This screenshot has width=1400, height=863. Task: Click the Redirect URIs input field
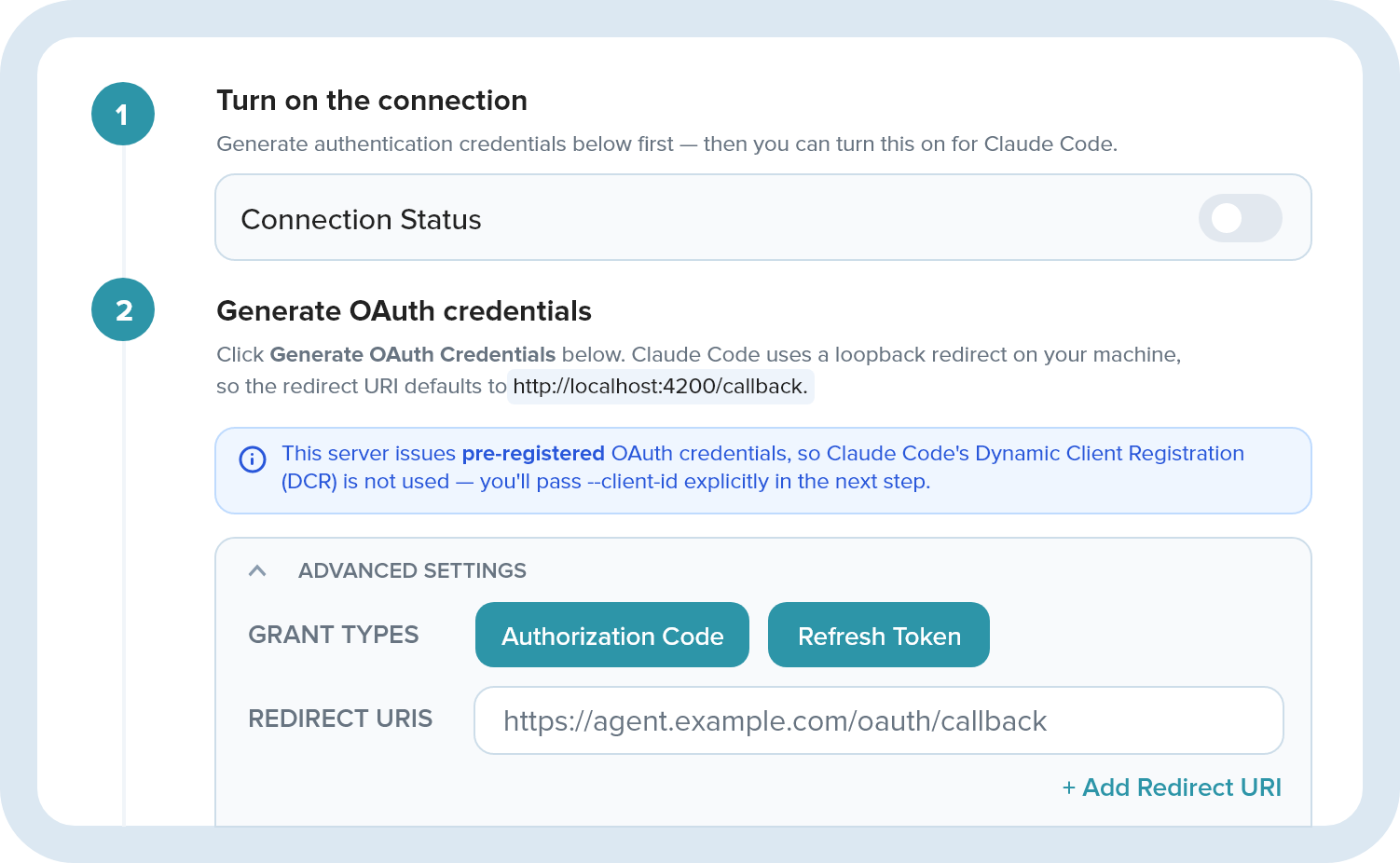(x=879, y=720)
